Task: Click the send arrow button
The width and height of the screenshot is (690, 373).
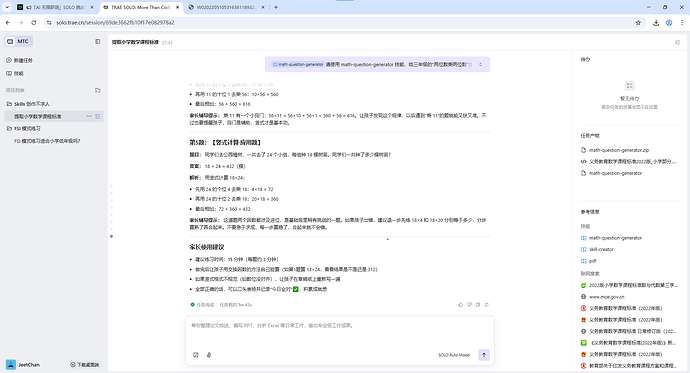Action: tap(484, 355)
